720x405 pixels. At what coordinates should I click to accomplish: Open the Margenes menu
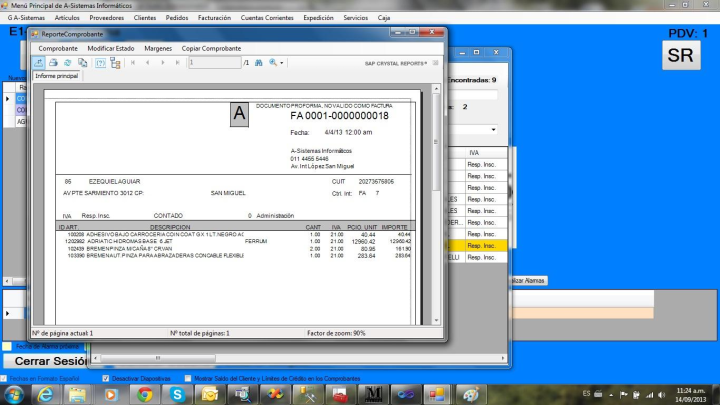158,48
